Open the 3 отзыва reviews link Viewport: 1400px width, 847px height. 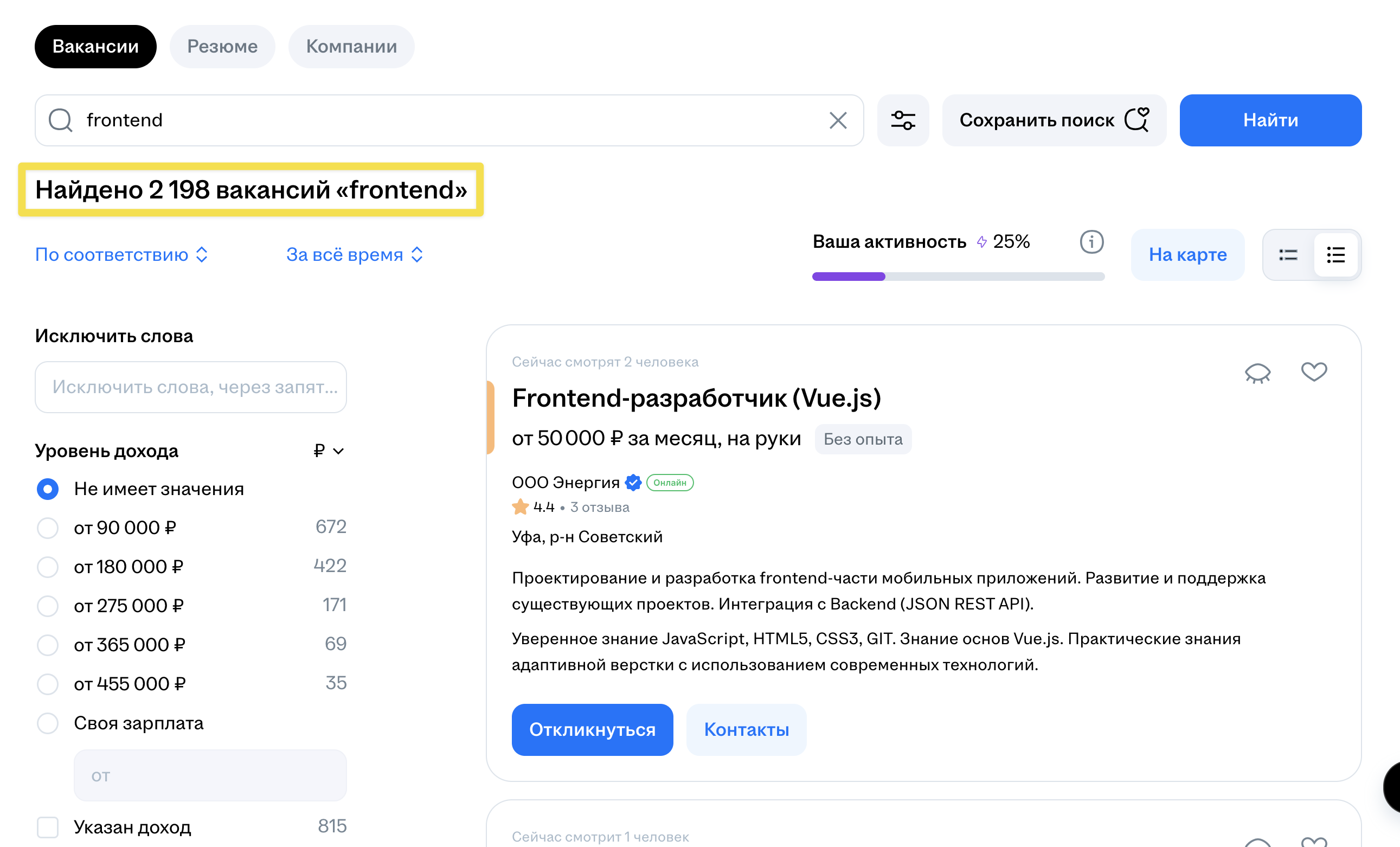[600, 506]
